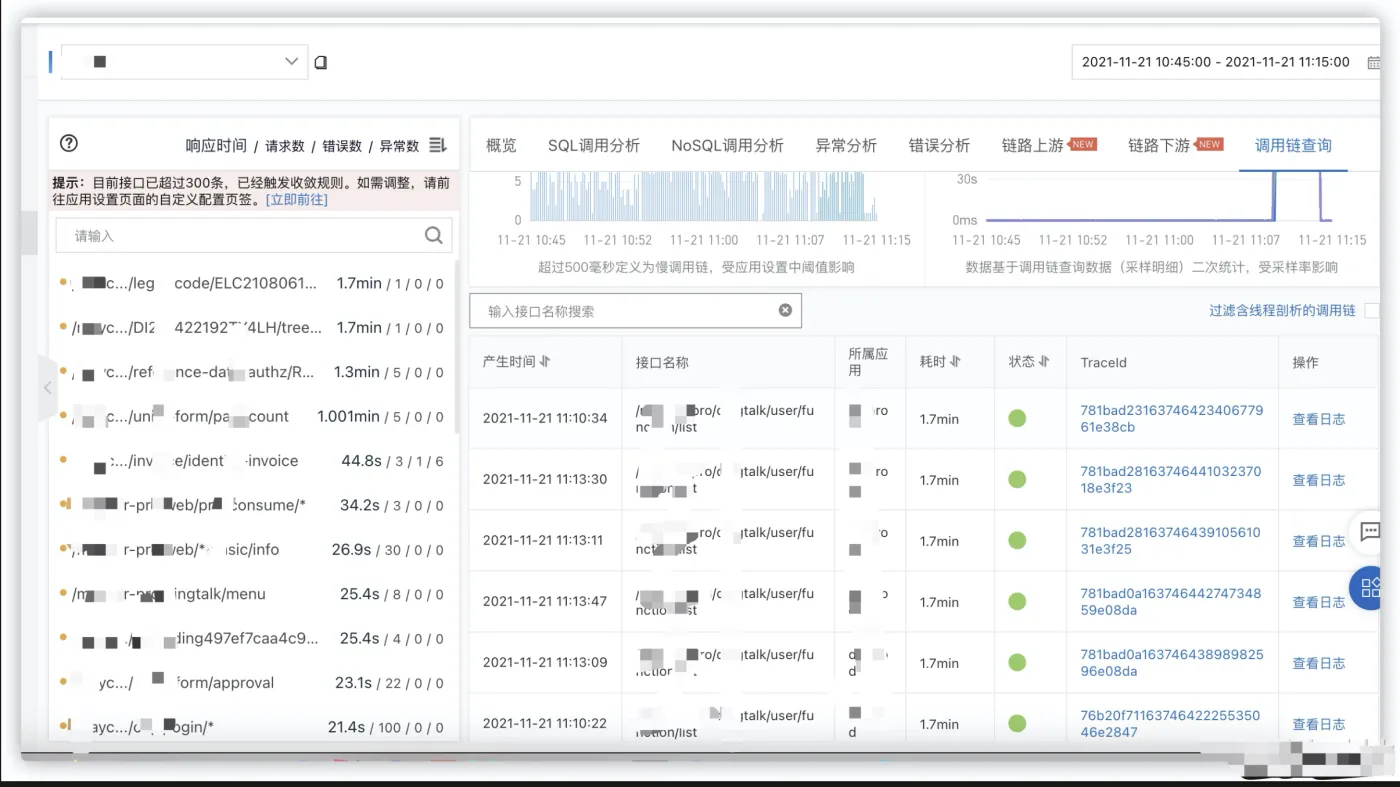Click the 输入接口名称搜索 search field

click(635, 311)
